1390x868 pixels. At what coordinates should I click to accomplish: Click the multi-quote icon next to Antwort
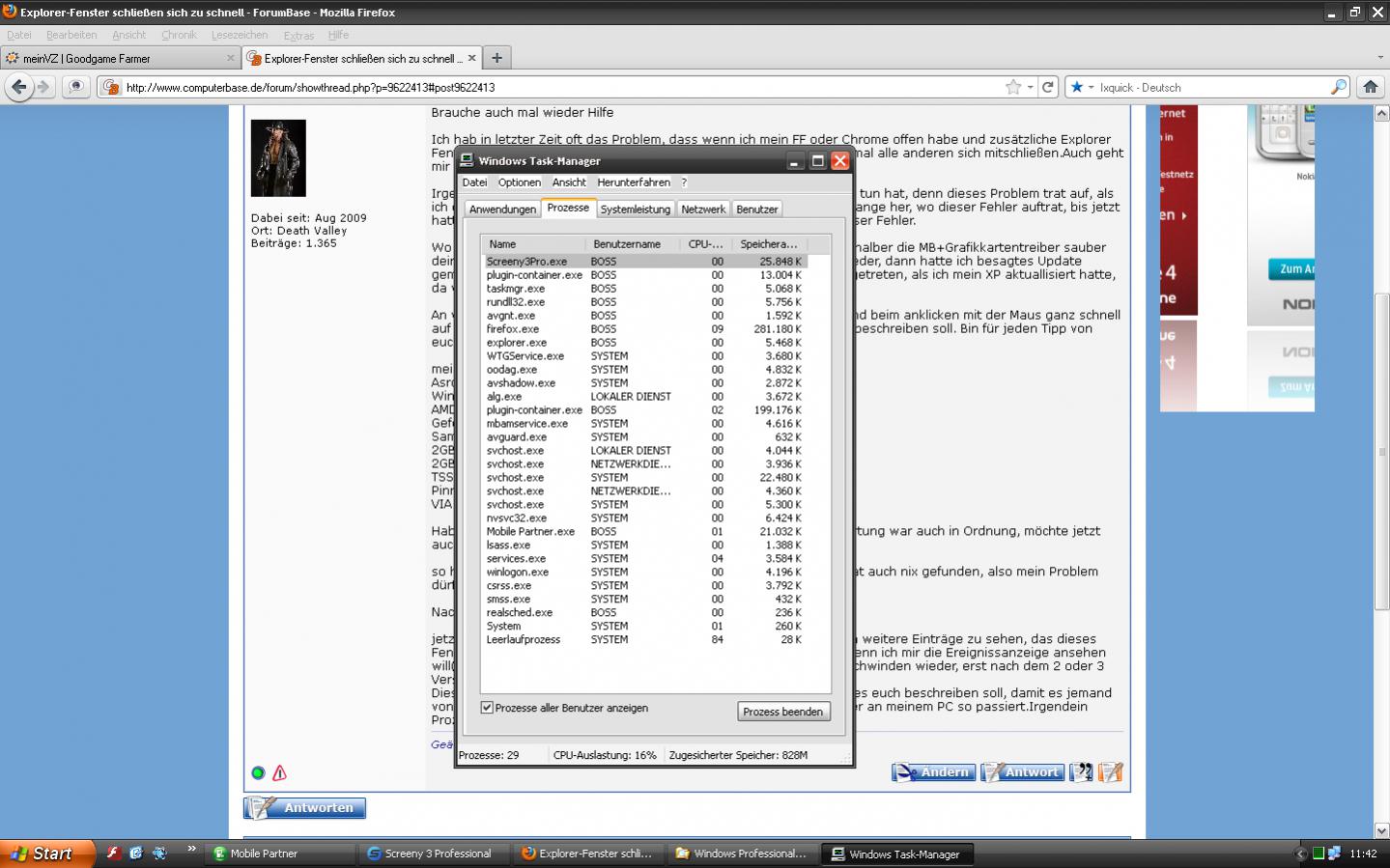pyautogui.click(x=1081, y=772)
